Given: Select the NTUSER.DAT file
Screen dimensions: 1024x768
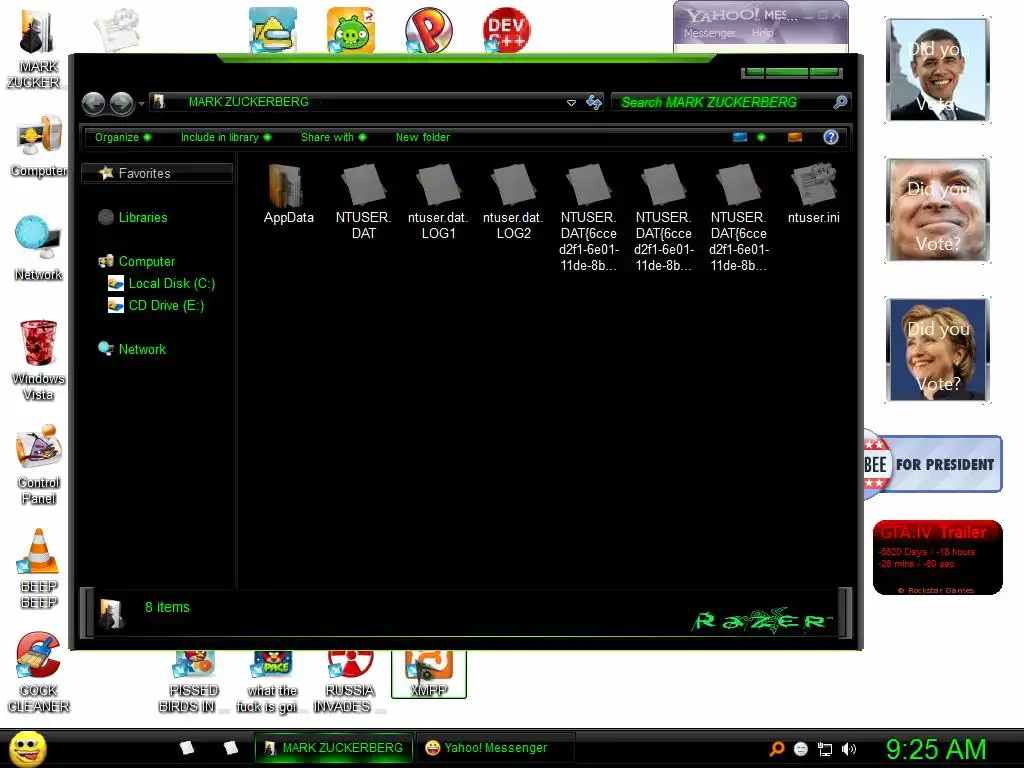Looking at the screenshot, I should (363, 202).
